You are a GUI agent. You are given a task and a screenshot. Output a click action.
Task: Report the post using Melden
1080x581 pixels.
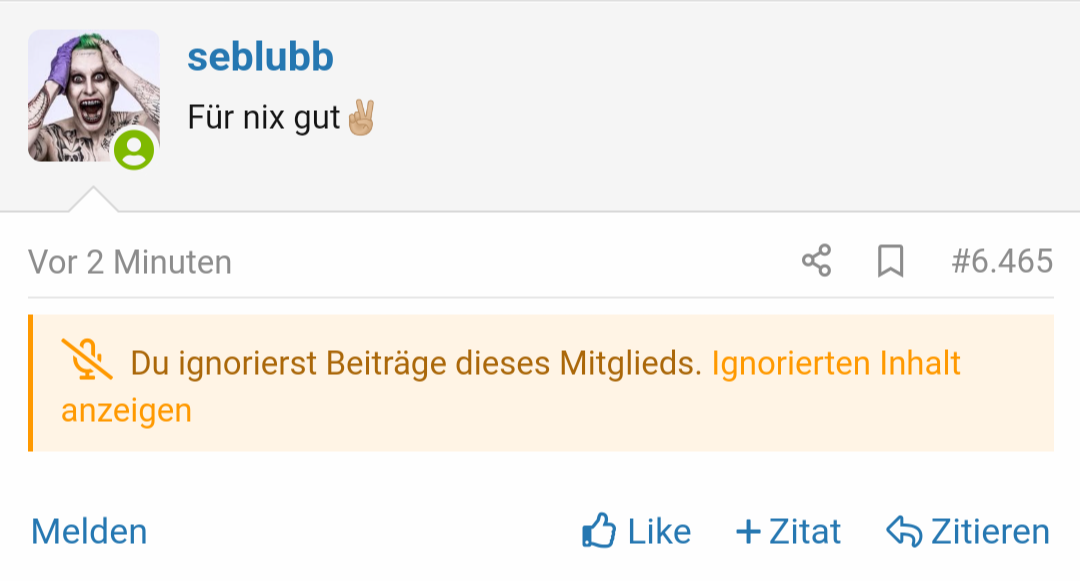coord(89,531)
